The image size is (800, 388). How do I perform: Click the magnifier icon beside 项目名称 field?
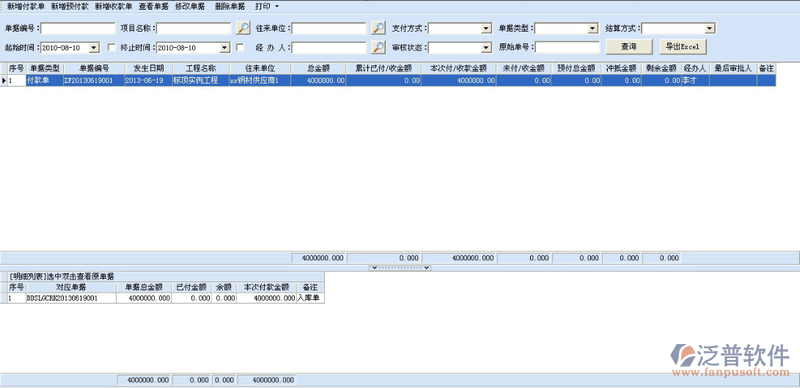[243, 28]
